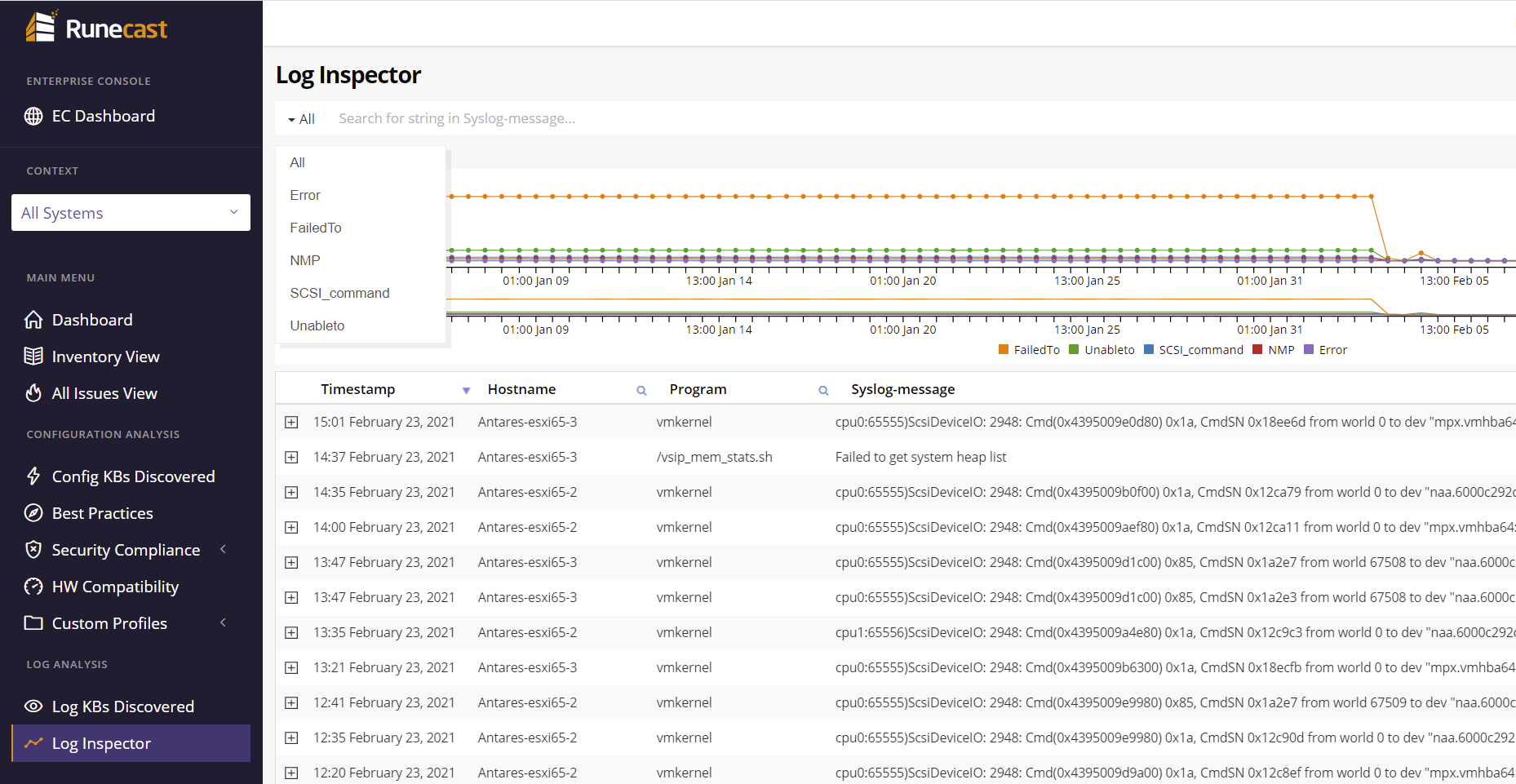The image size is (1516, 784).
Task: Select FailedTo filter option
Action: point(361,228)
